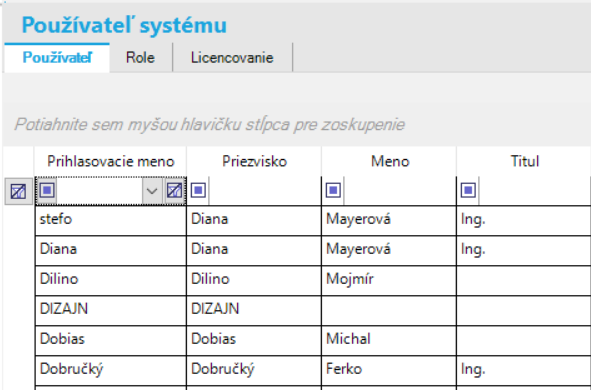The image size is (591, 390).
Task: Click the filter condition icon in Priezvisko column
Action: pyautogui.click(x=199, y=190)
